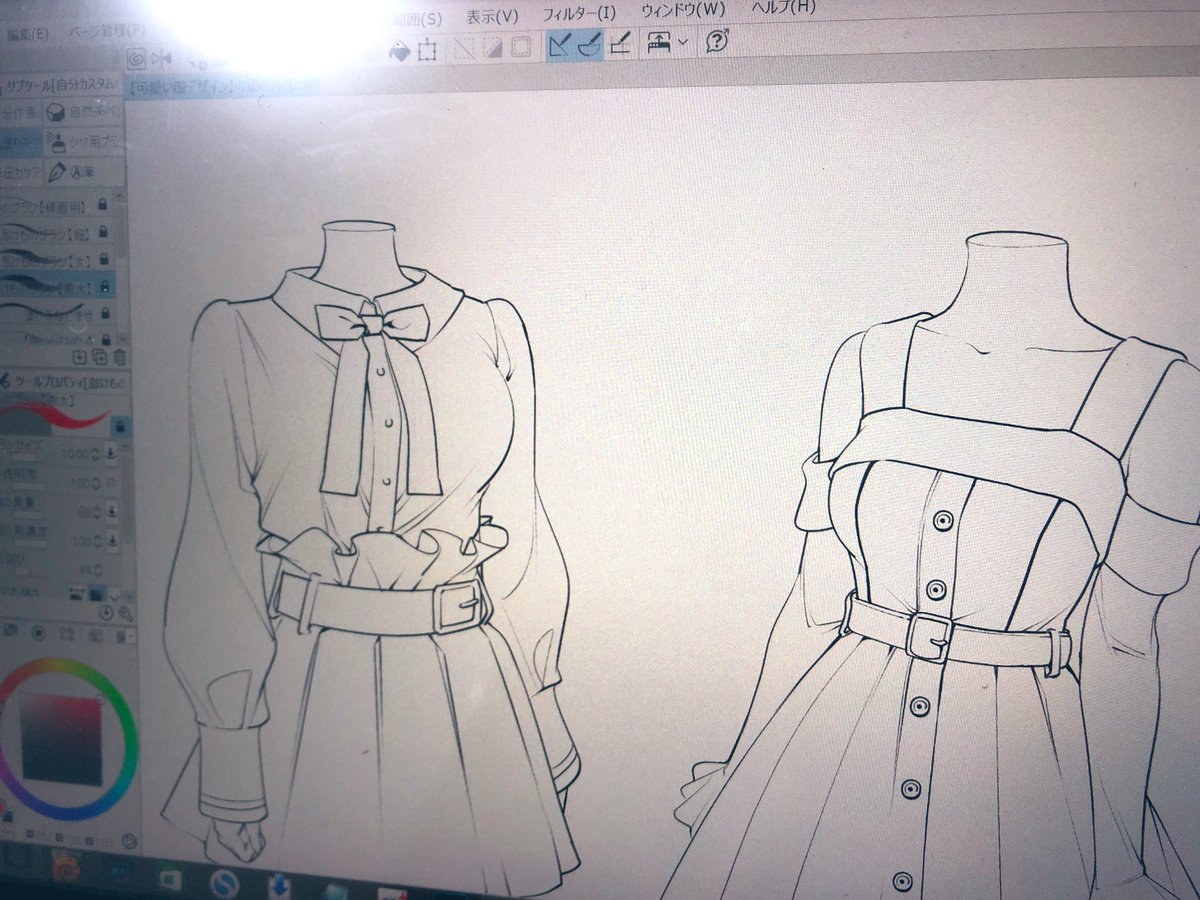Open the dropdown next to the ruler toolbar icon

(683, 41)
